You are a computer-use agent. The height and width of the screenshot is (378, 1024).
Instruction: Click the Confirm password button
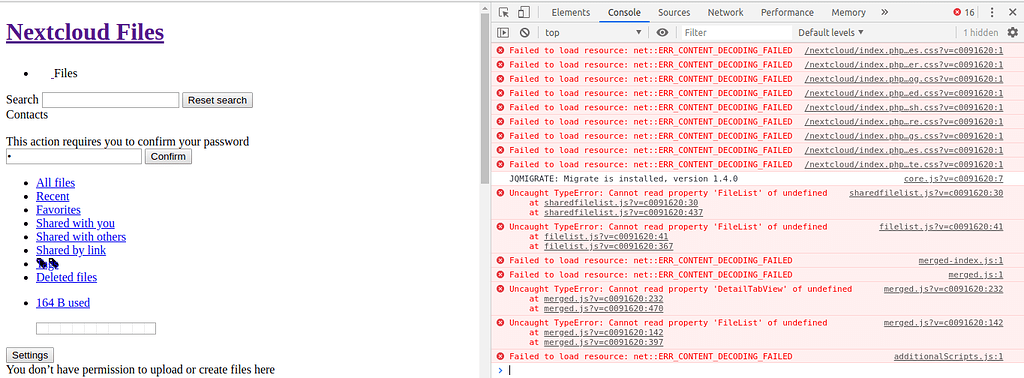coord(168,156)
